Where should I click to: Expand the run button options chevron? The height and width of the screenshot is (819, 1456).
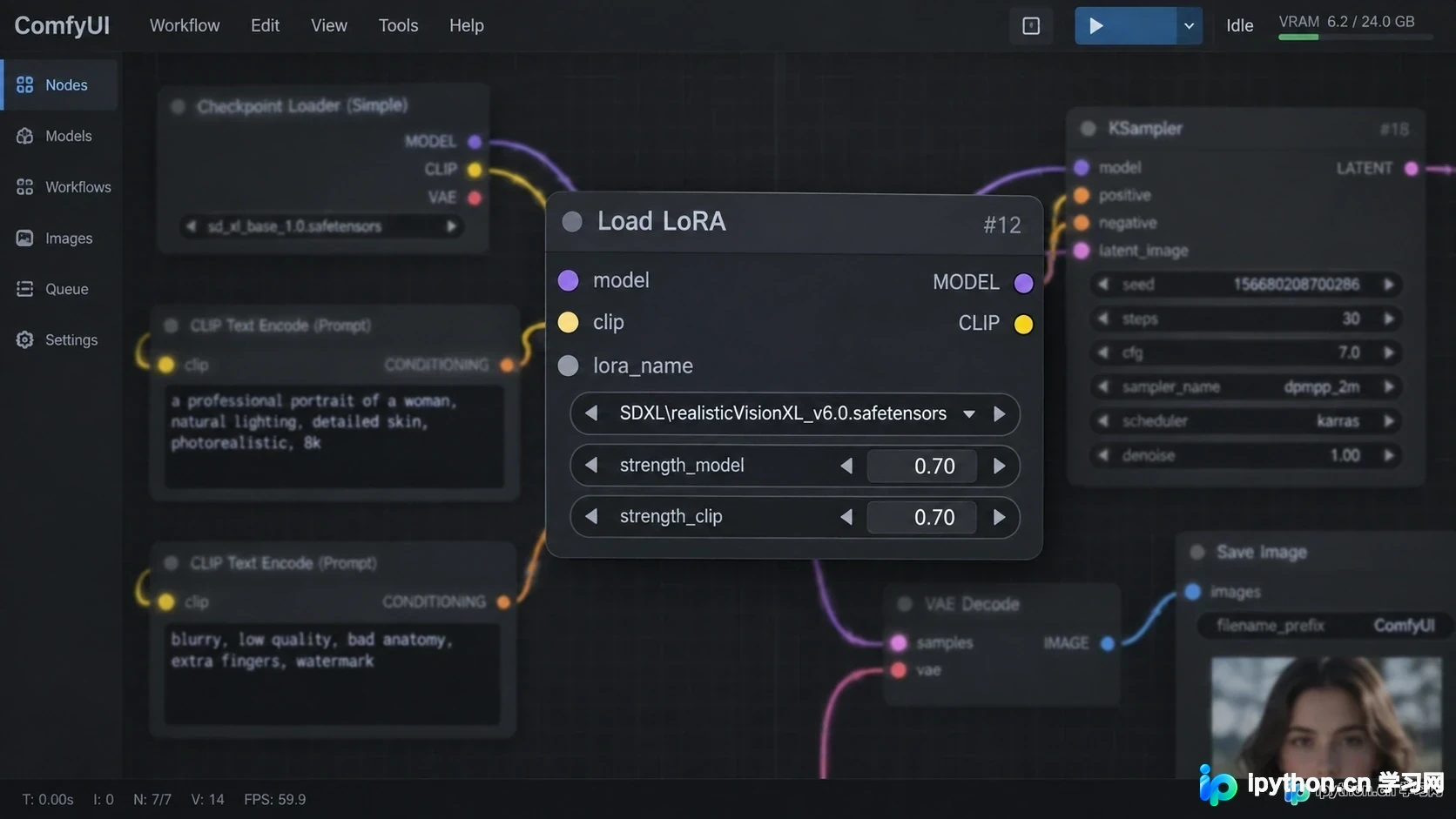1189,26
